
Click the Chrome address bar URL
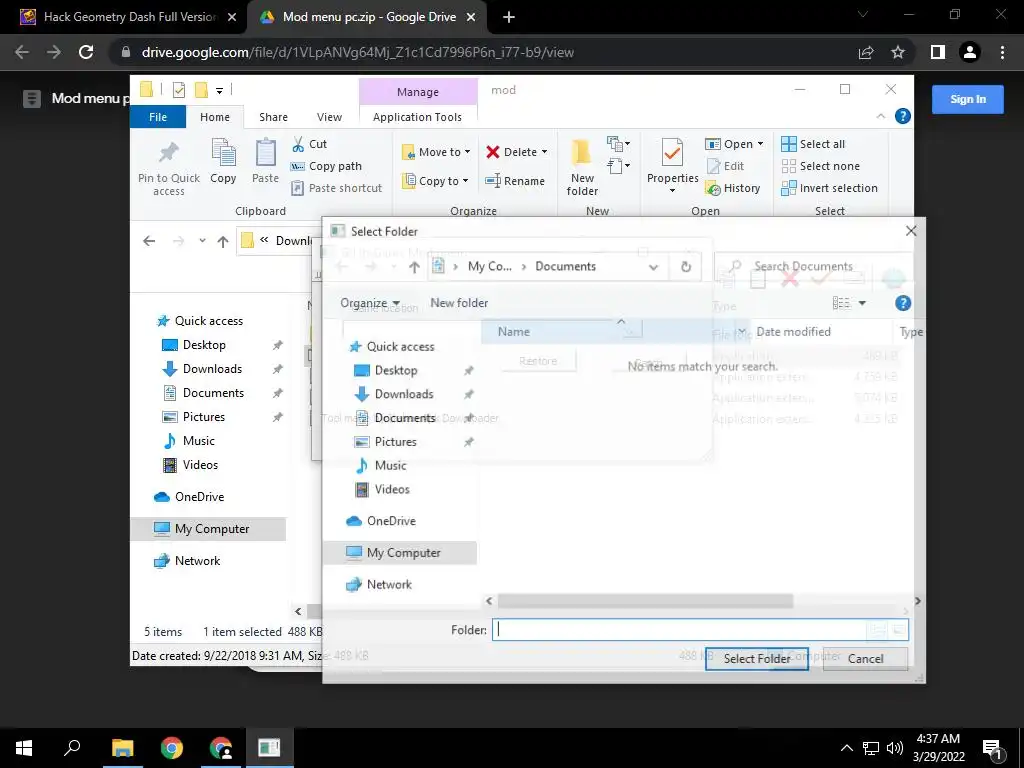click(358, 52)
